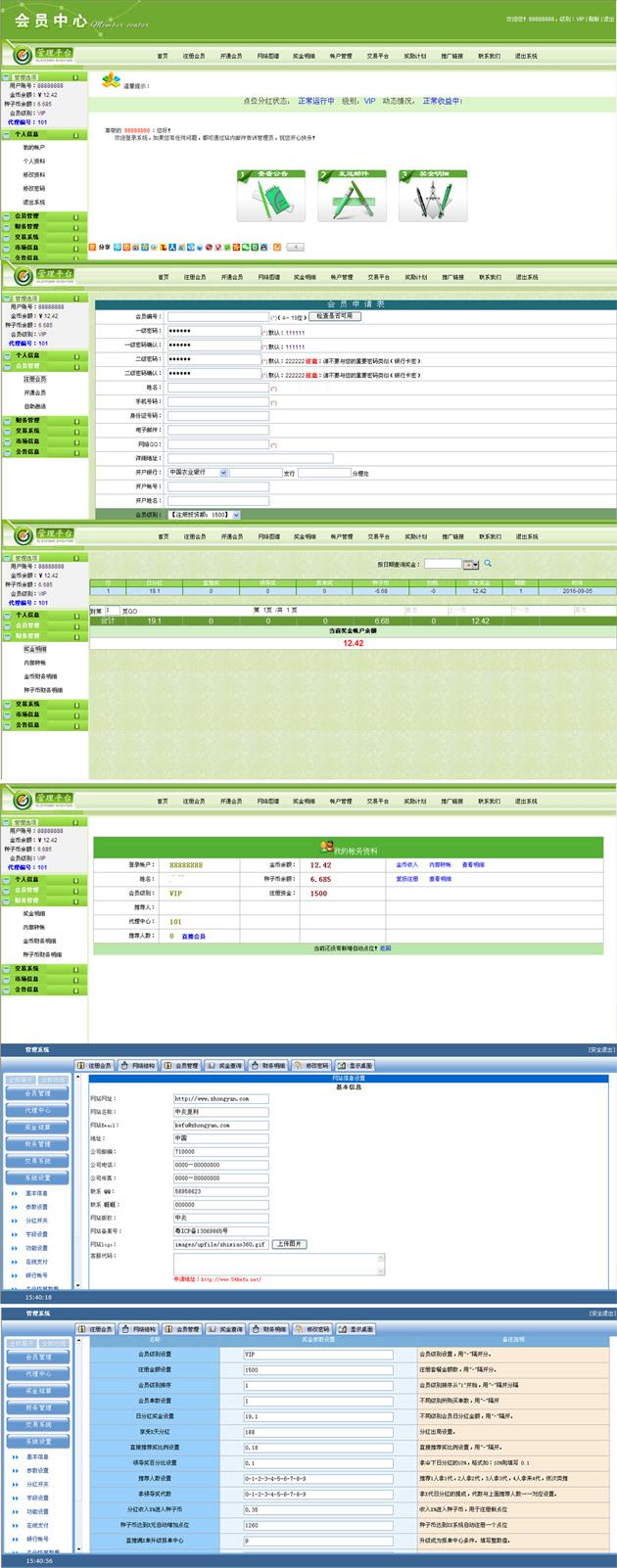The image size is (617, 1568).
Task: Click the magnifier search icon beside date field
Action: pyautogui.click(x=488, y=564)
